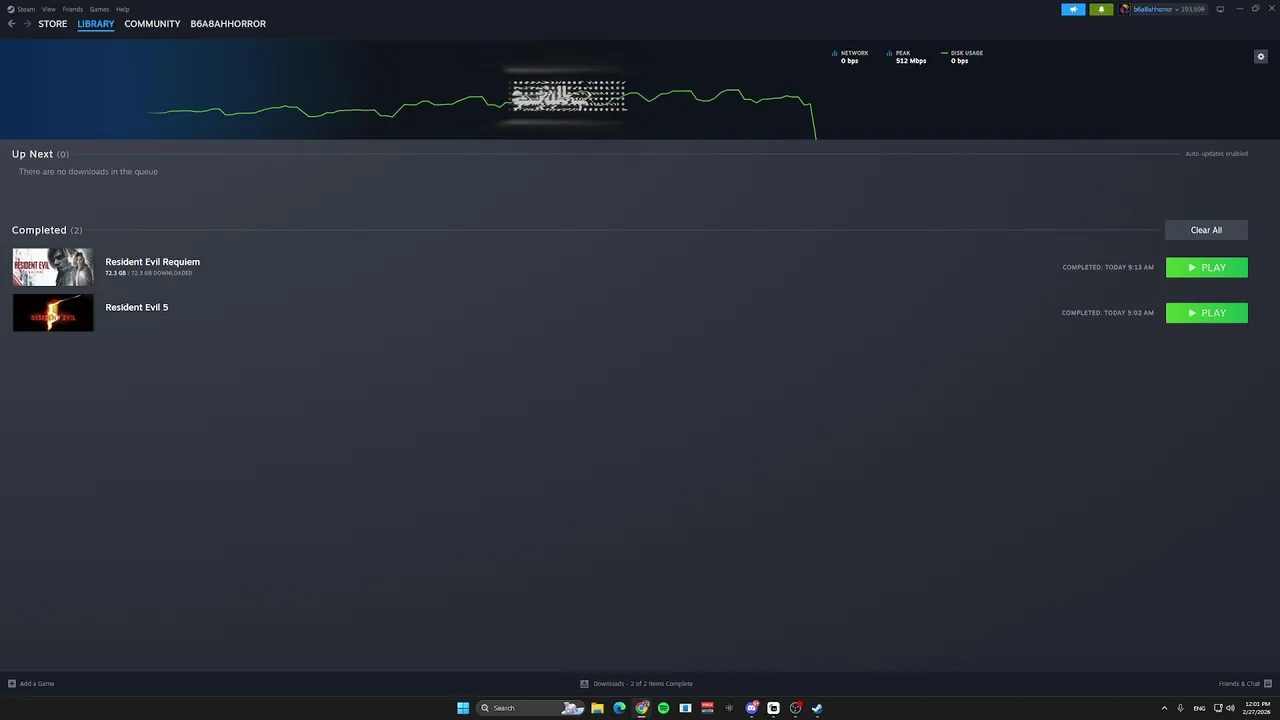Open the Steam menu

click(21, 9)
